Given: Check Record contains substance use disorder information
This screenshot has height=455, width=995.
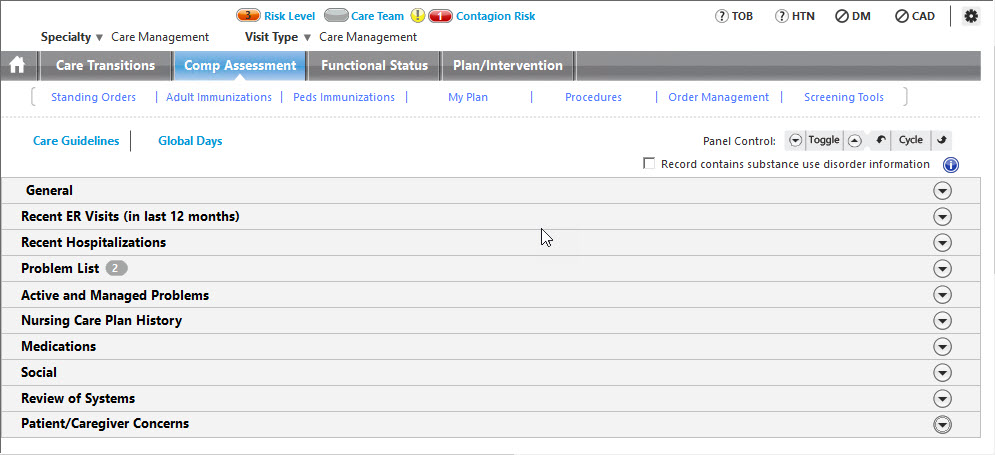Looking at the screenshot, I should click(x=649, y=164).
